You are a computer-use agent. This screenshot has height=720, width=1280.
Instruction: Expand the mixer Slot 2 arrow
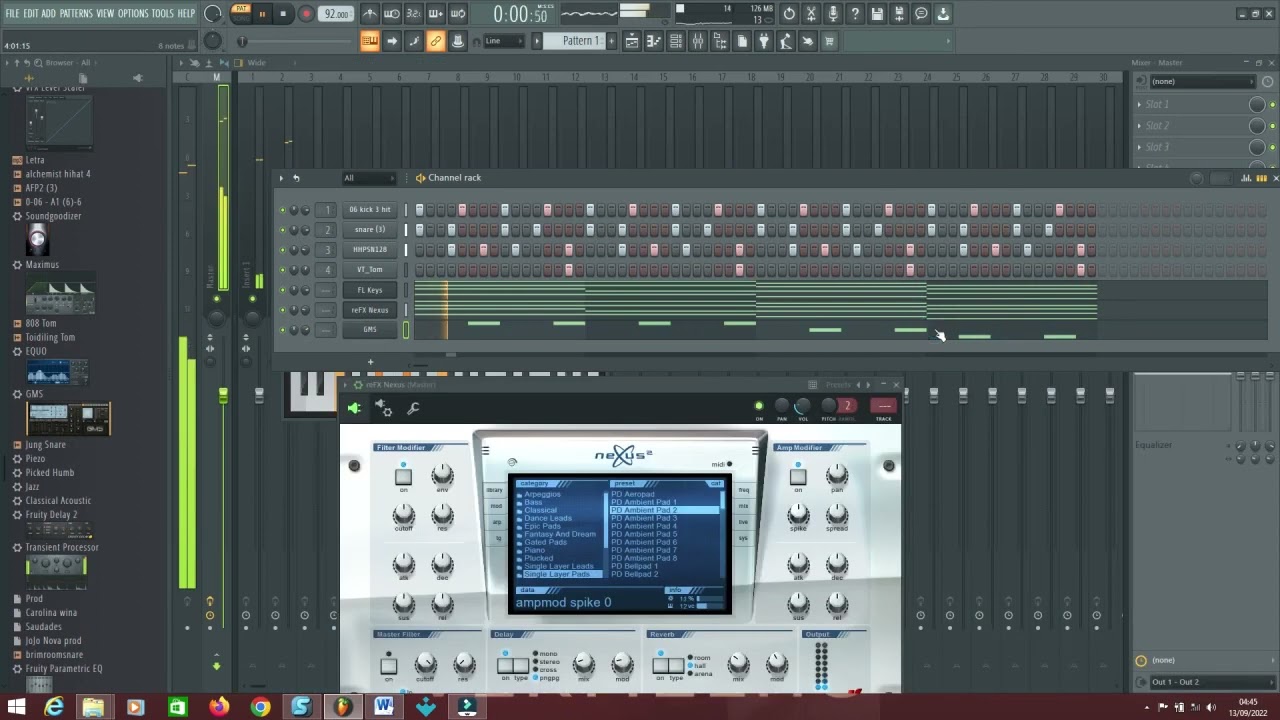pyautogui.click(x=1139, y=125)
